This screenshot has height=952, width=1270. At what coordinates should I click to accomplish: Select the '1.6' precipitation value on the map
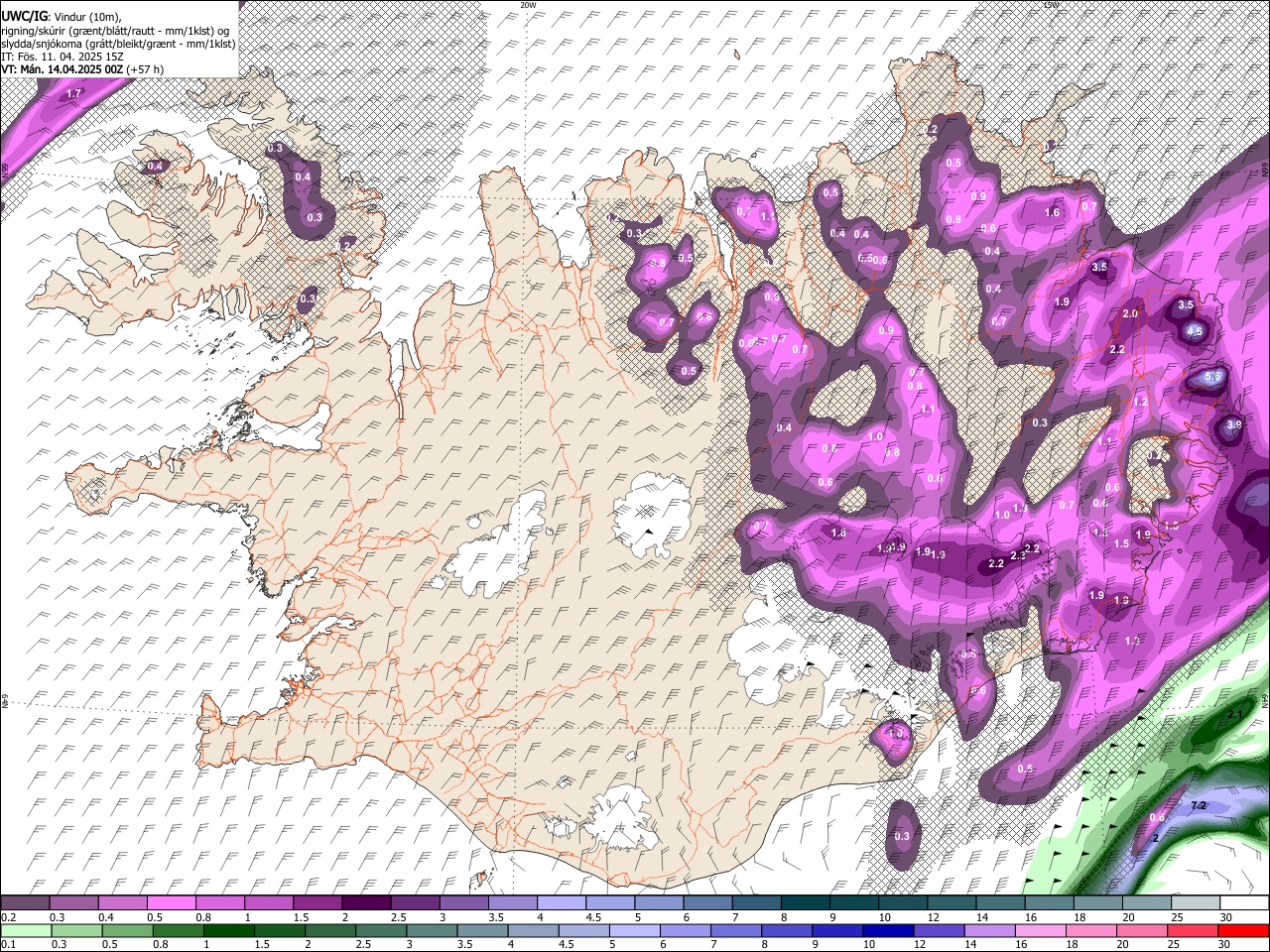[1053, 212]
